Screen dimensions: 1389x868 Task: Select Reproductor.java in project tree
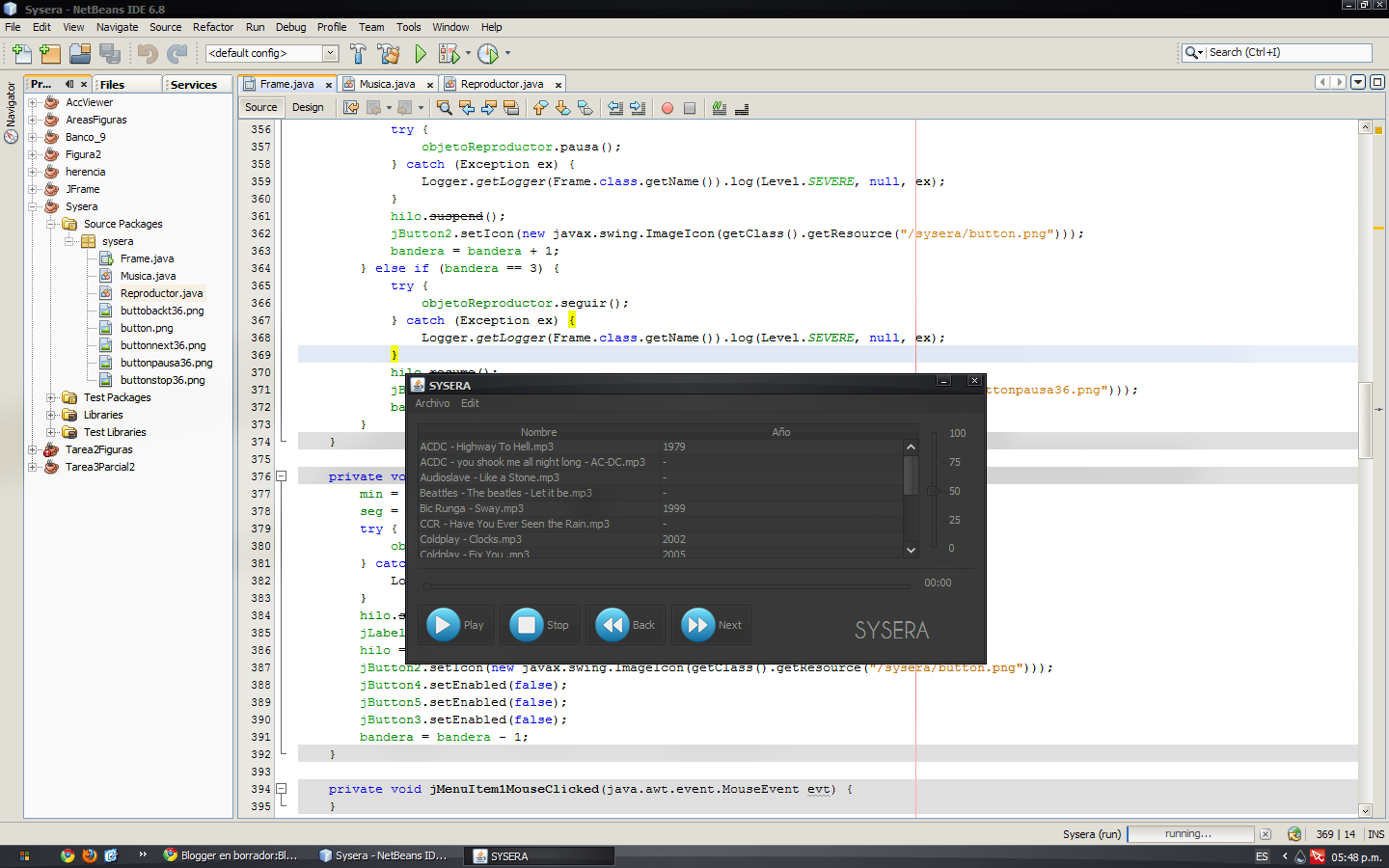point(161,293)
